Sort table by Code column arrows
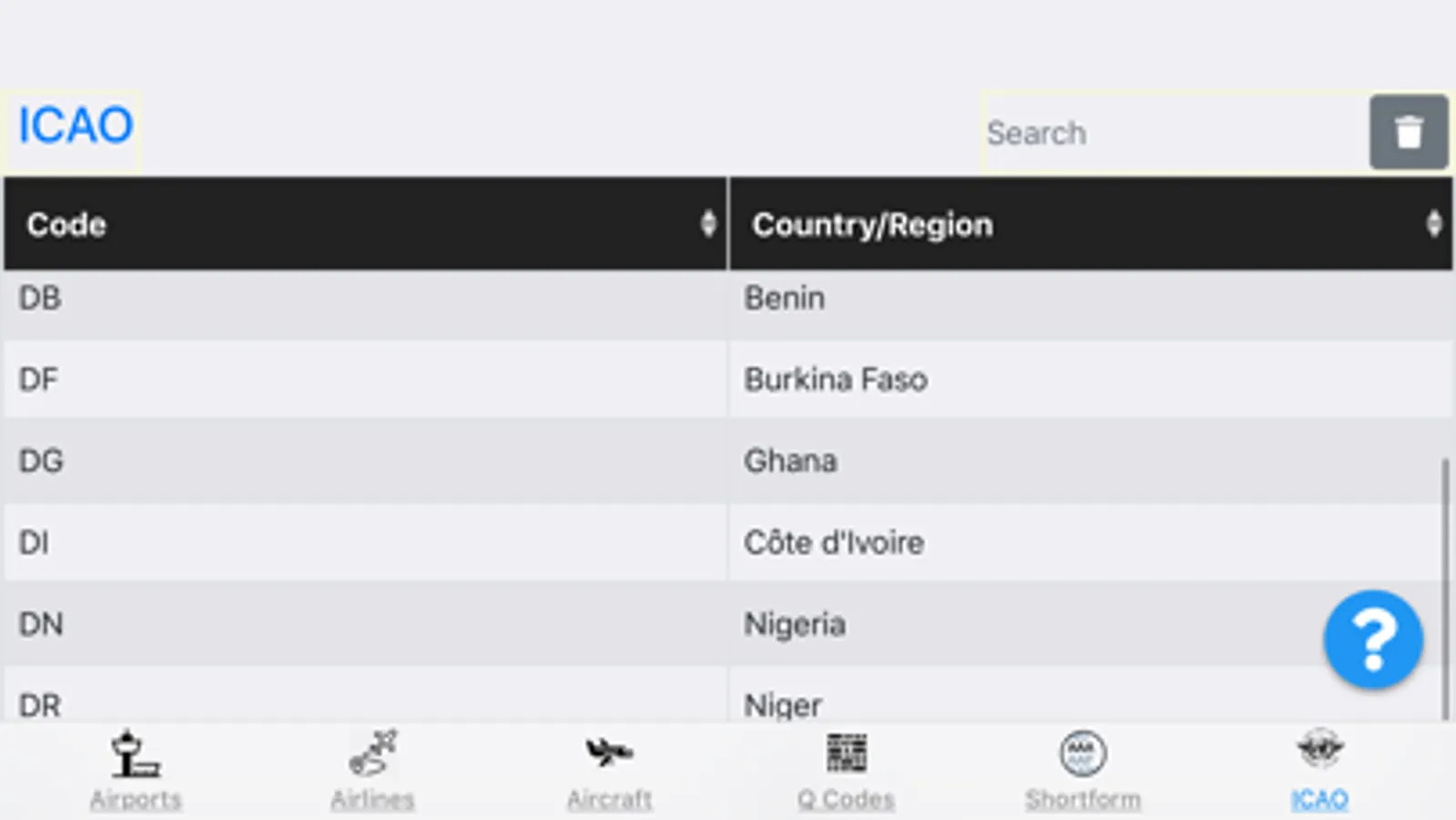The height and width of the screenshot is (820, 1456). coord(708,224)
